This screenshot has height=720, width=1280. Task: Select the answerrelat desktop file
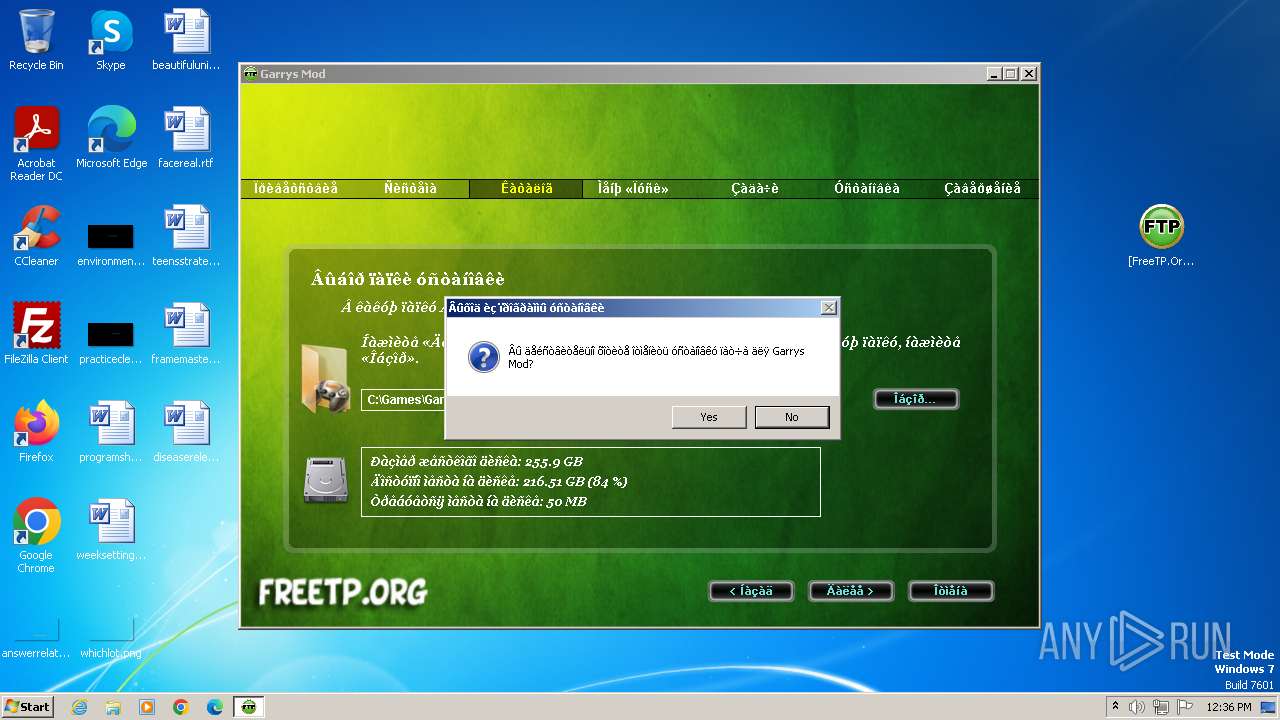point(36,638)
